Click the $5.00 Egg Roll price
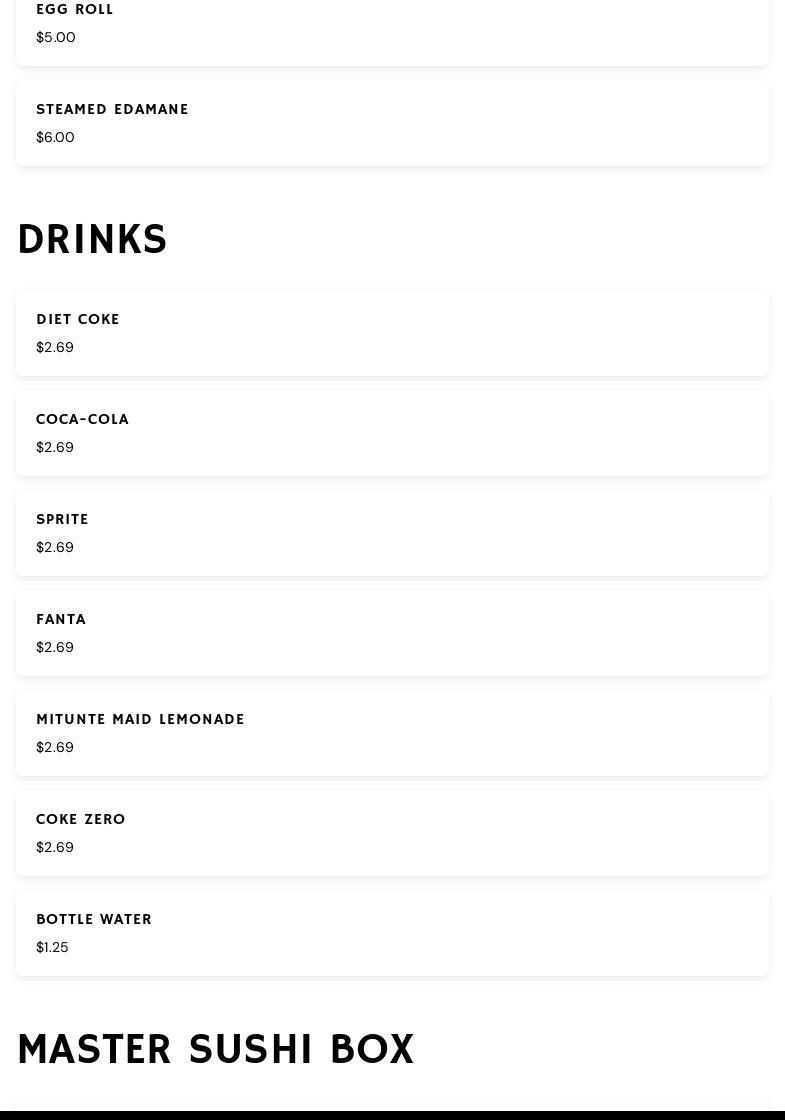This screenshot has height=1120, width=785. point(56,38)
